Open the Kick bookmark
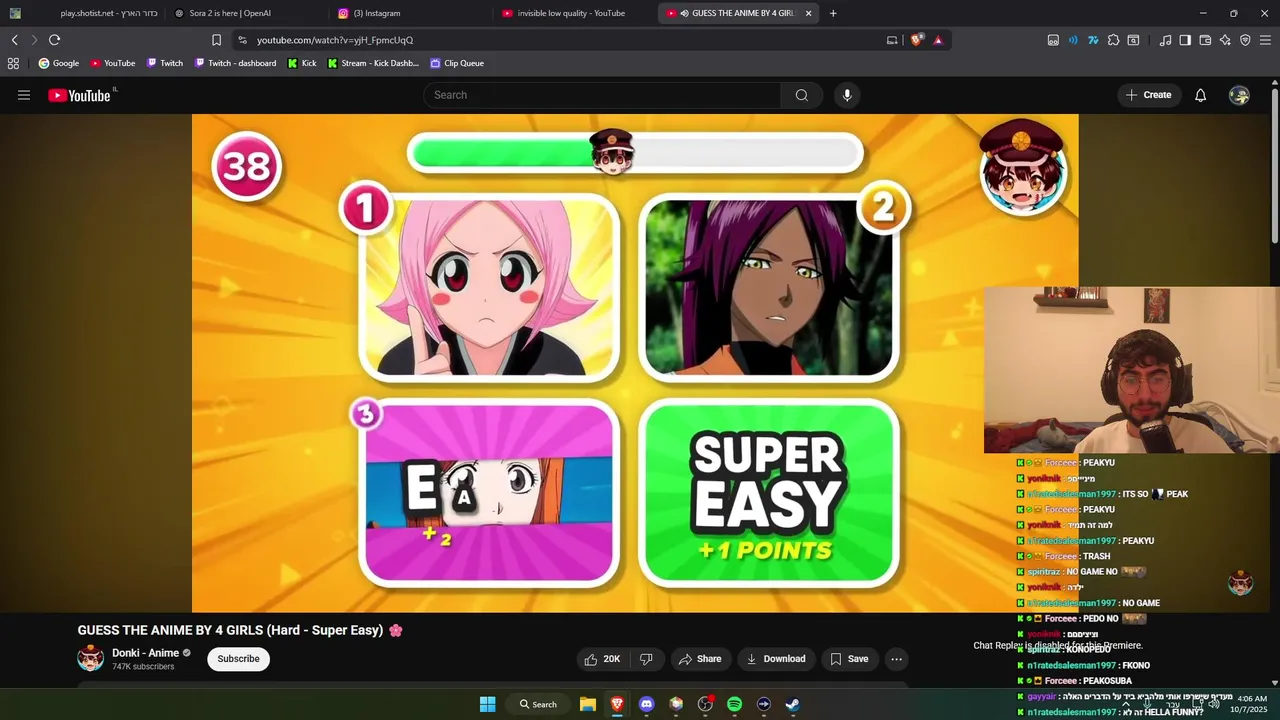This screenshot has height=720, width=1280. (x=302, y=63)
